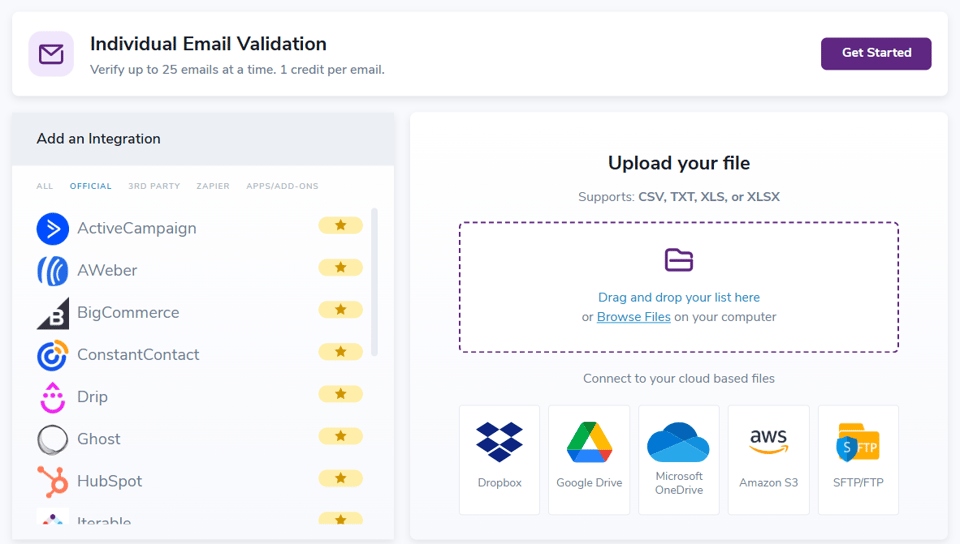Click the star badge for Drip
The width and height of the screenshot is (960, 544).
(x=340, y=394)
